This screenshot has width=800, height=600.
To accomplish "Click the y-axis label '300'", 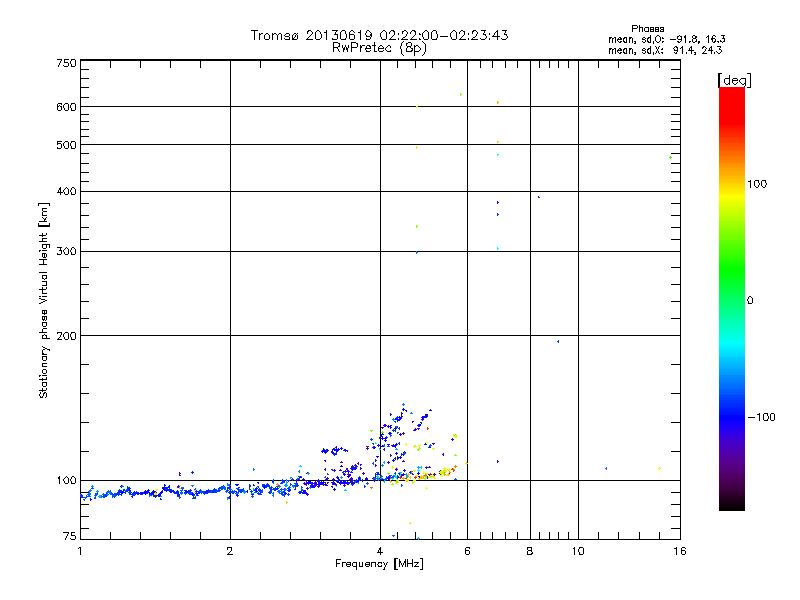I will pos(66,252).
